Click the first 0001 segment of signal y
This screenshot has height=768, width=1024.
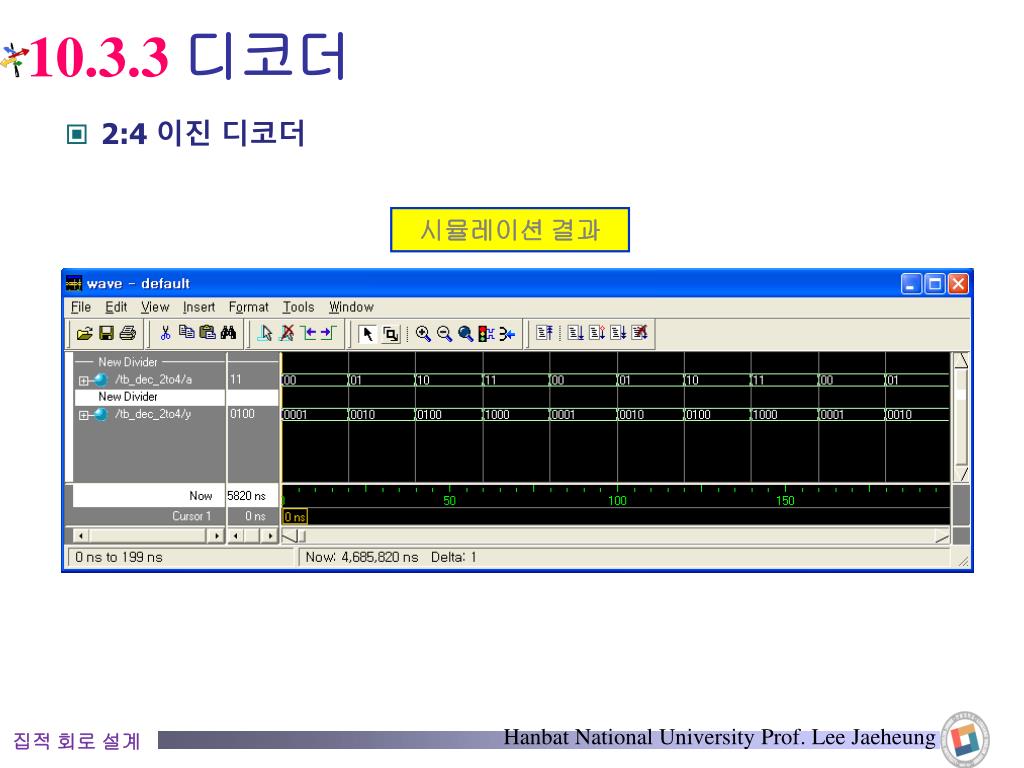click(315, 415)
